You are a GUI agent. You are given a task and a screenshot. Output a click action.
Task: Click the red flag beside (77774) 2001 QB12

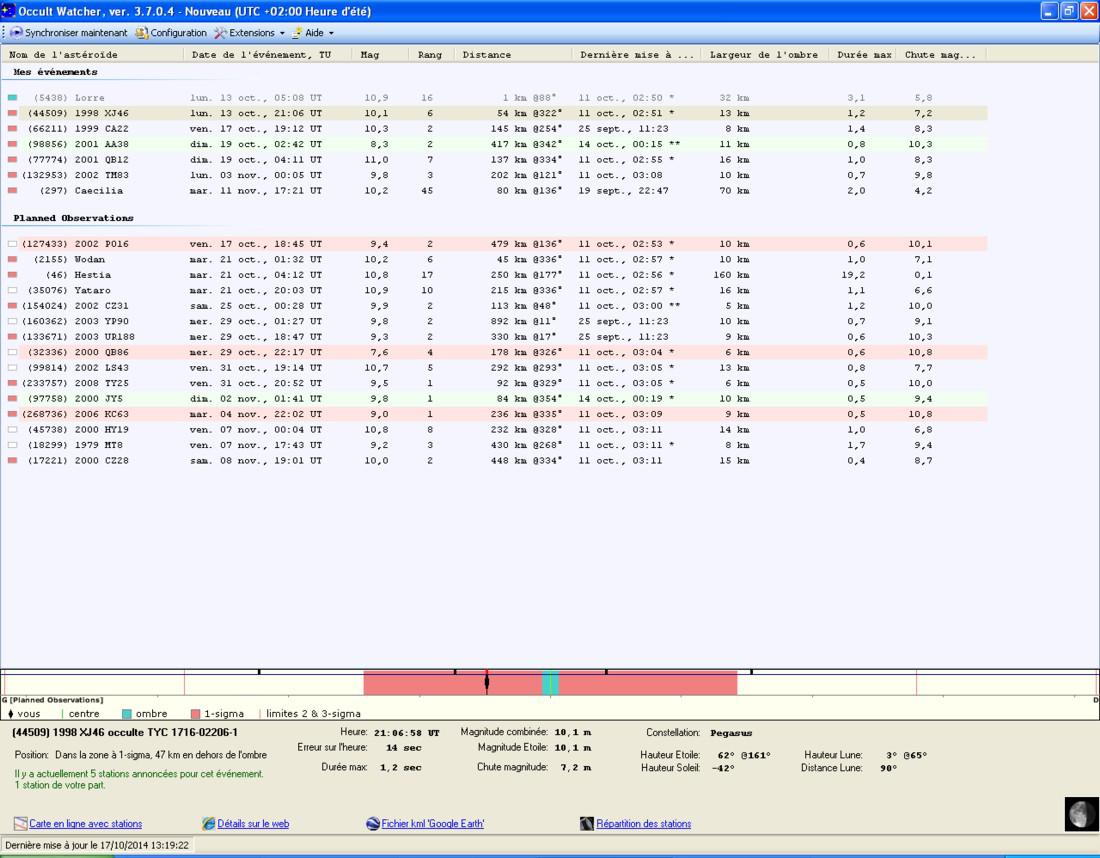[x=13, y=159]
